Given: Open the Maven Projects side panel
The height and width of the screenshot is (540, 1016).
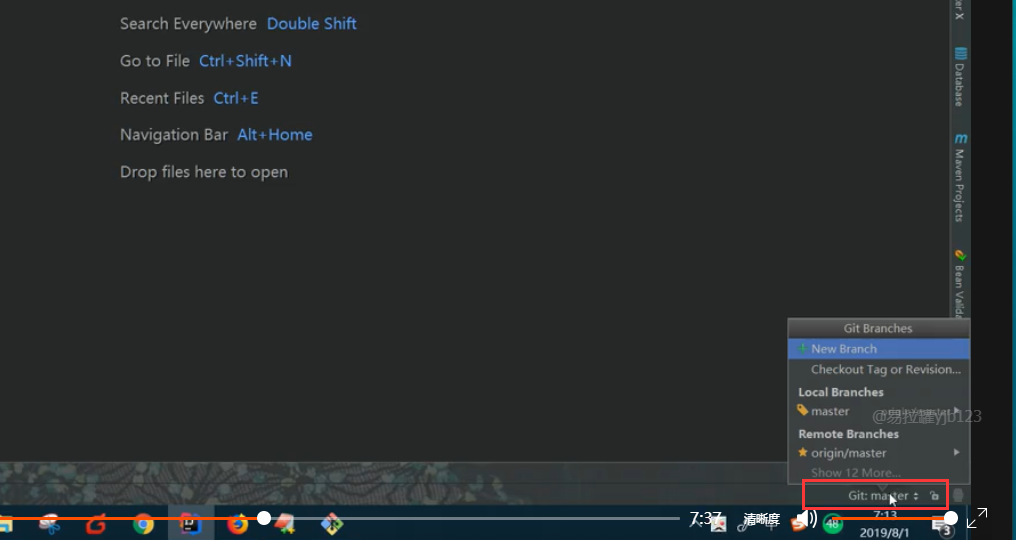Looking at the screenshot, I should (960, 177).
